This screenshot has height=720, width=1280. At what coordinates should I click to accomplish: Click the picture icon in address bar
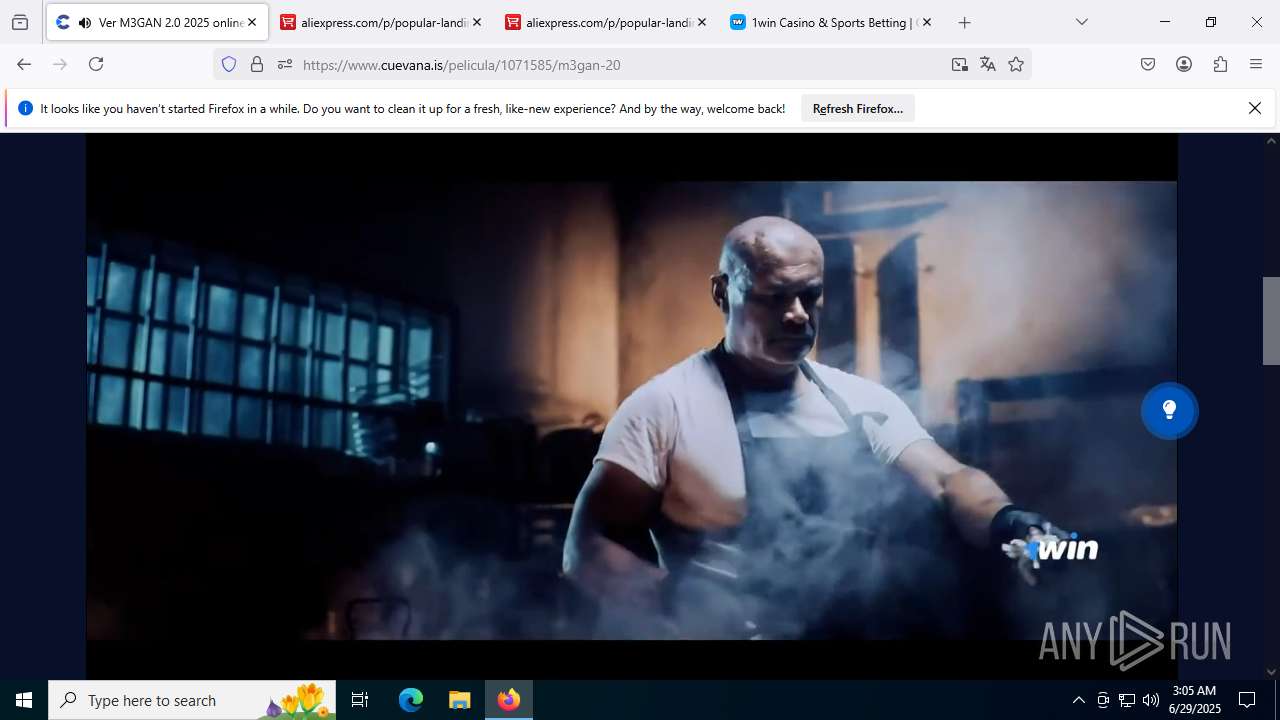[x=960, y=64]
